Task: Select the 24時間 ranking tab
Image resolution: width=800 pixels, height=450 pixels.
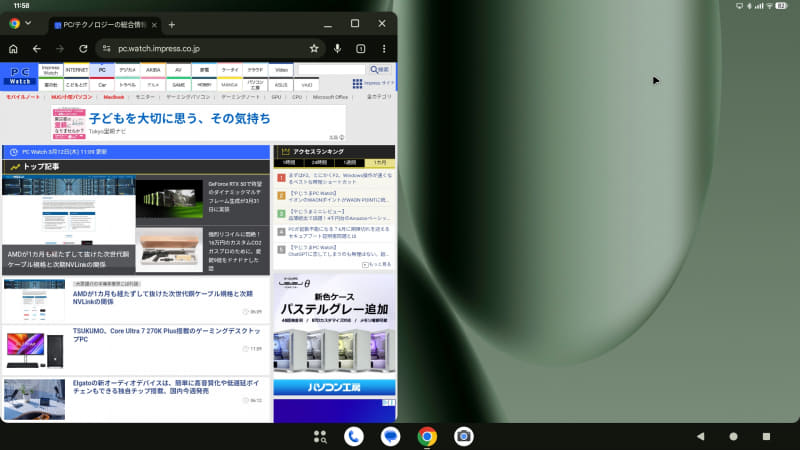Action: tap(319, 163)
